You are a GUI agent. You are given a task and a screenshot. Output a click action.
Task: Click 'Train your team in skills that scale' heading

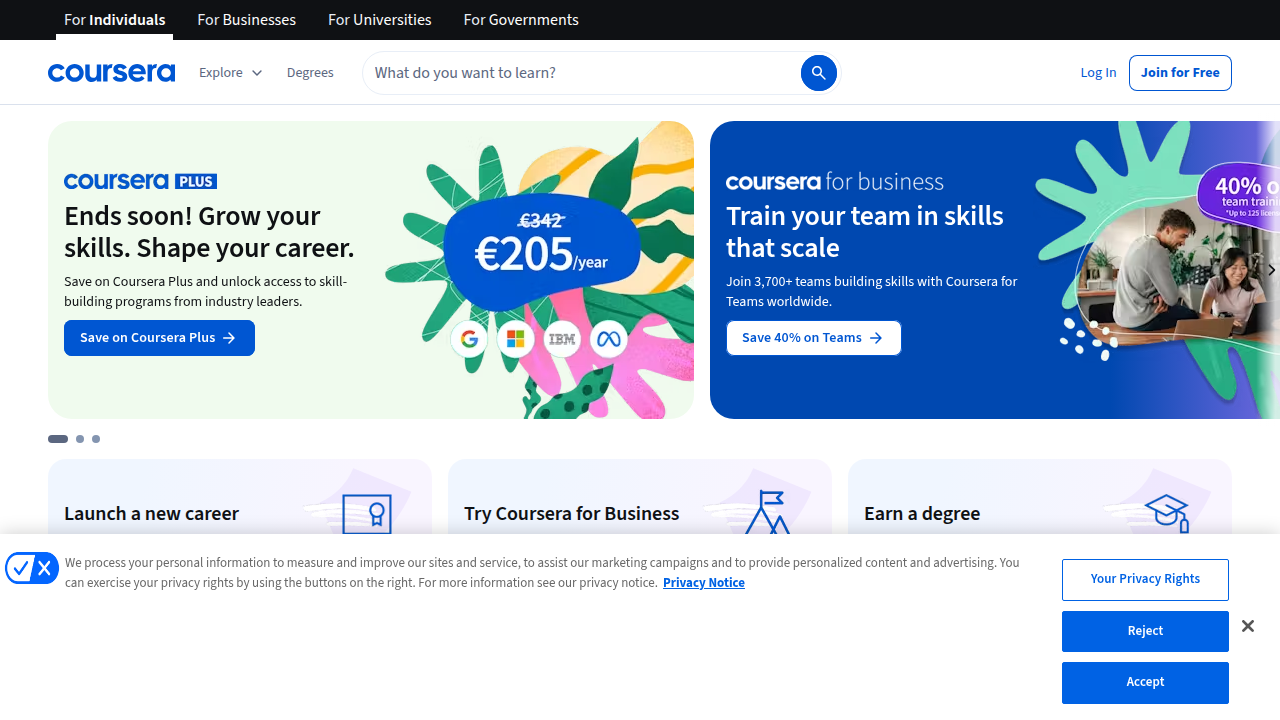click(x=865, y=232)
